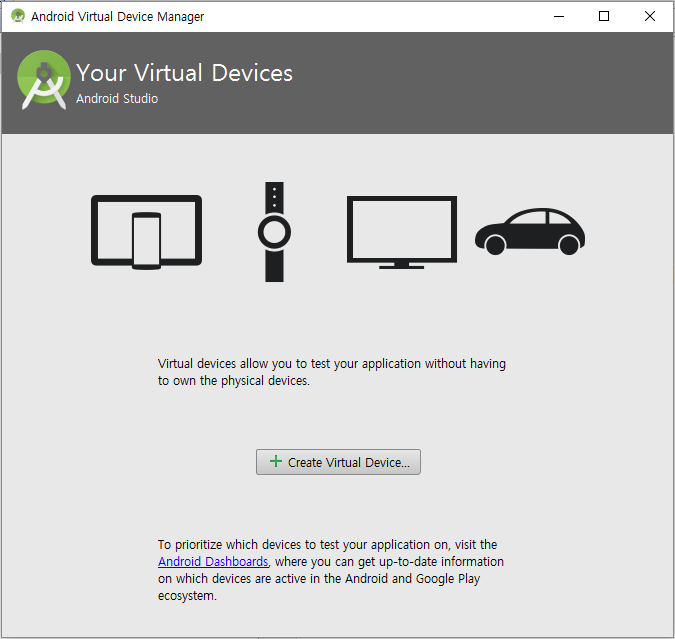Viewport: 675px width, 639px height.
Task: Click the green plus icon on button
Action: point(276,462)
